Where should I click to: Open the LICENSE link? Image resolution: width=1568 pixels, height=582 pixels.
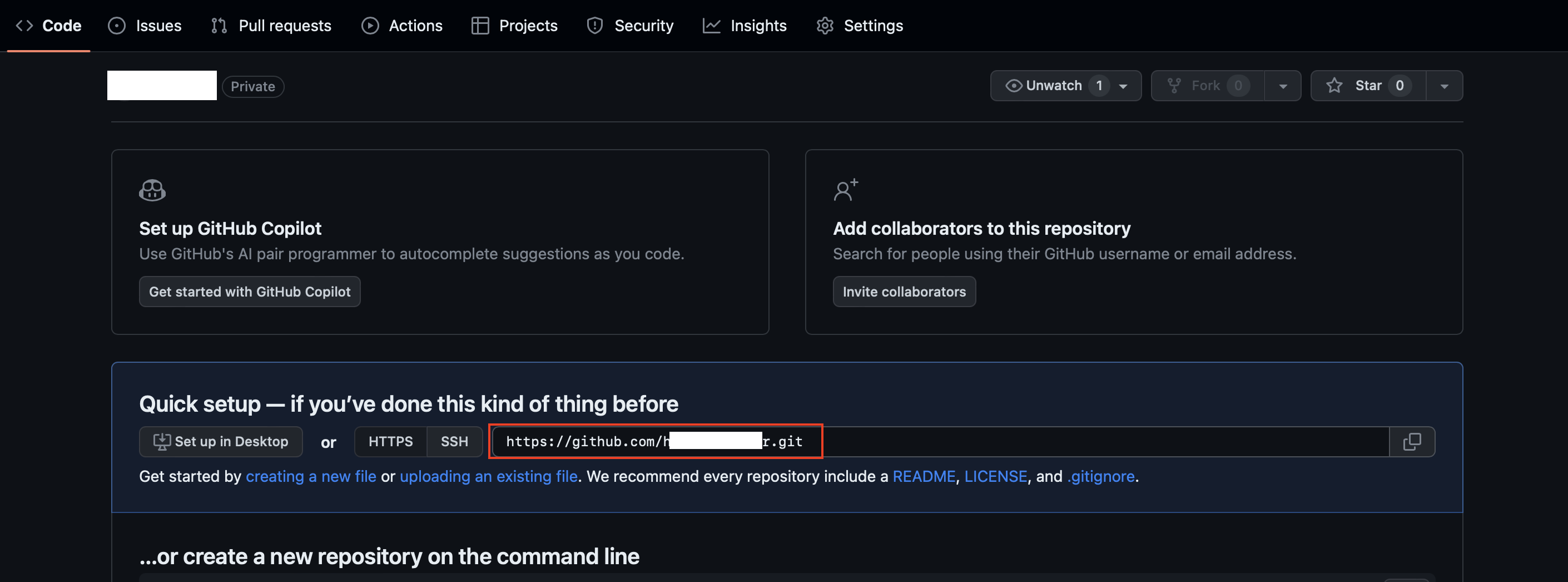[996, 477]
